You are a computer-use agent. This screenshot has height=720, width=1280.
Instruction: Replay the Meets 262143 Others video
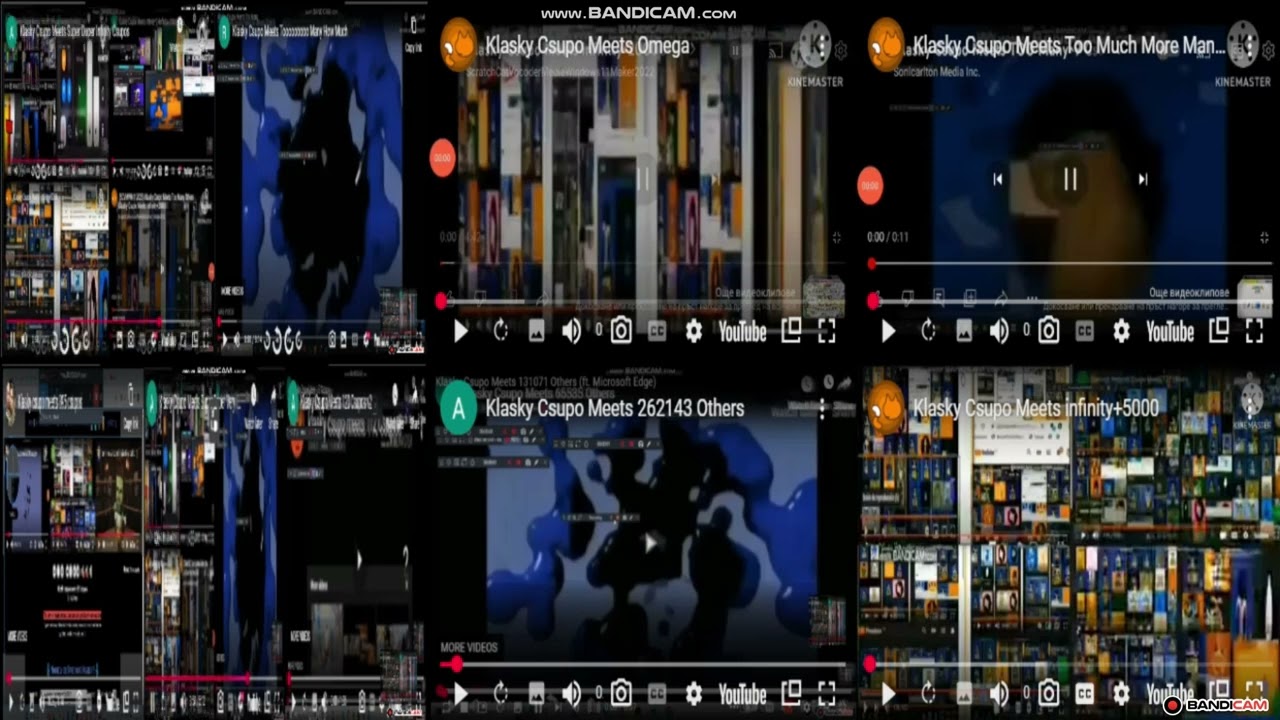[x=501, y=694]
